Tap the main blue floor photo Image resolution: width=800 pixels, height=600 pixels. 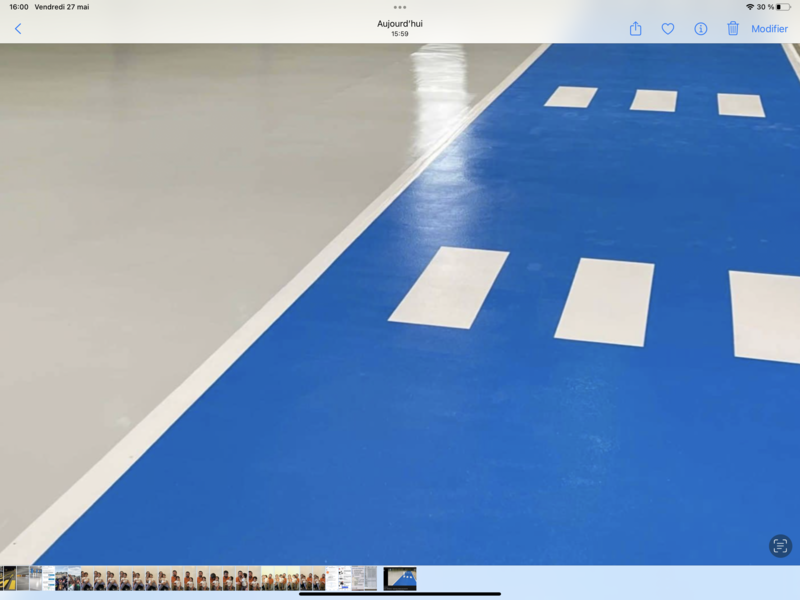click(400, 300)
